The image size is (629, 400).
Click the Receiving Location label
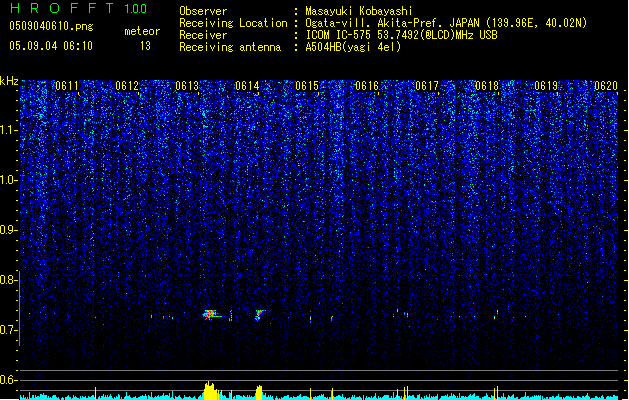click(233, 23)
